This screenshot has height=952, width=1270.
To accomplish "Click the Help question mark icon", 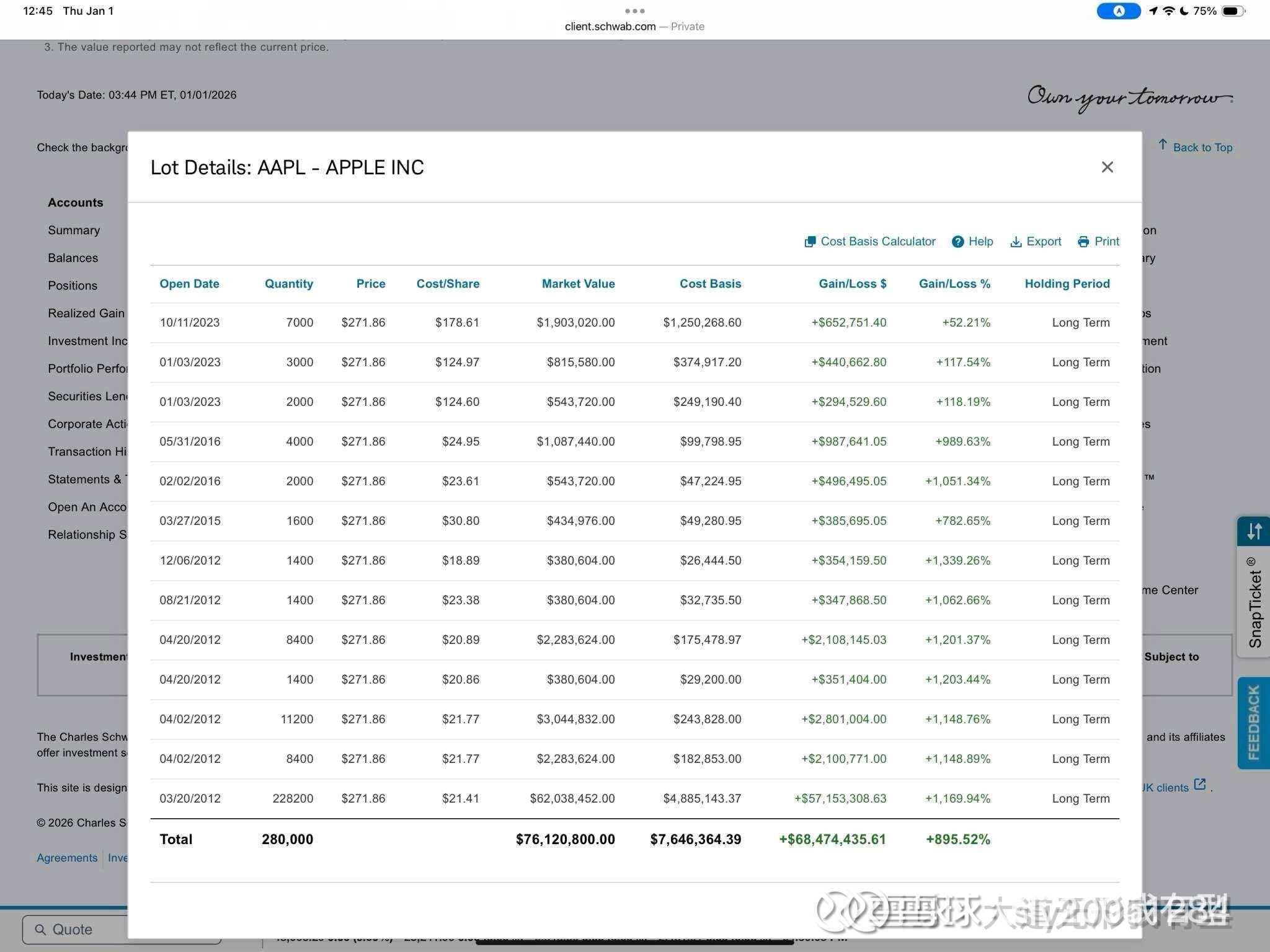I will (958, 242).
